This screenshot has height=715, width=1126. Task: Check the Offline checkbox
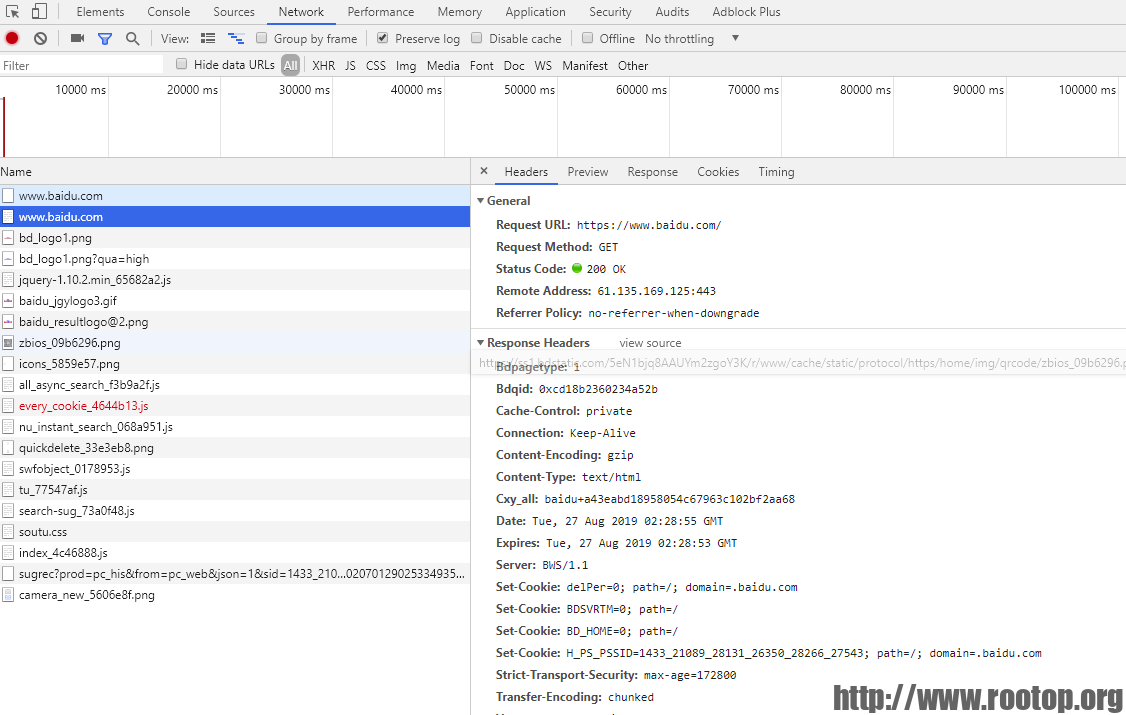tap(588, 38)
